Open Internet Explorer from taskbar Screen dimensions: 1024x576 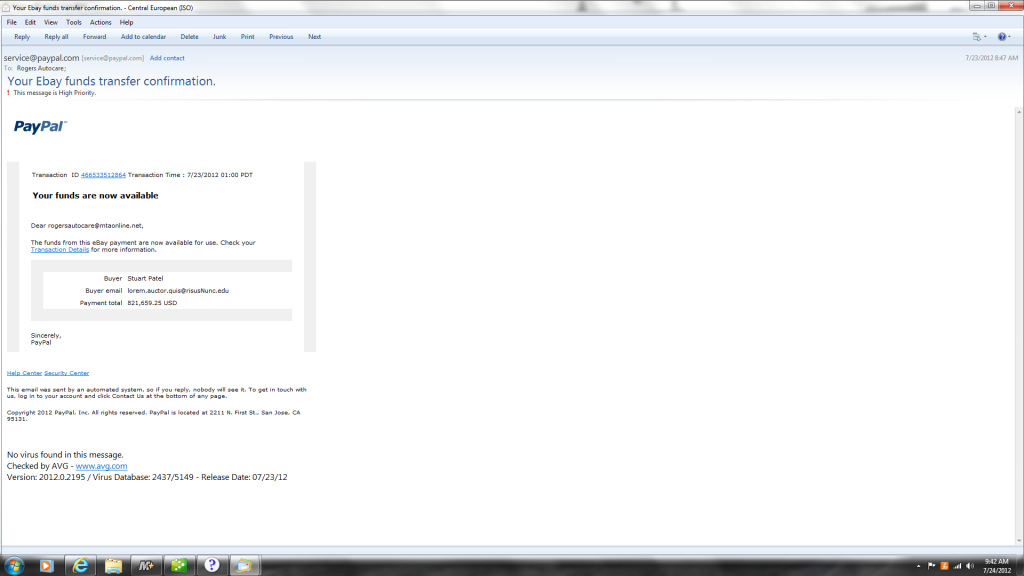pyautogui.click(x=80, y=566)
